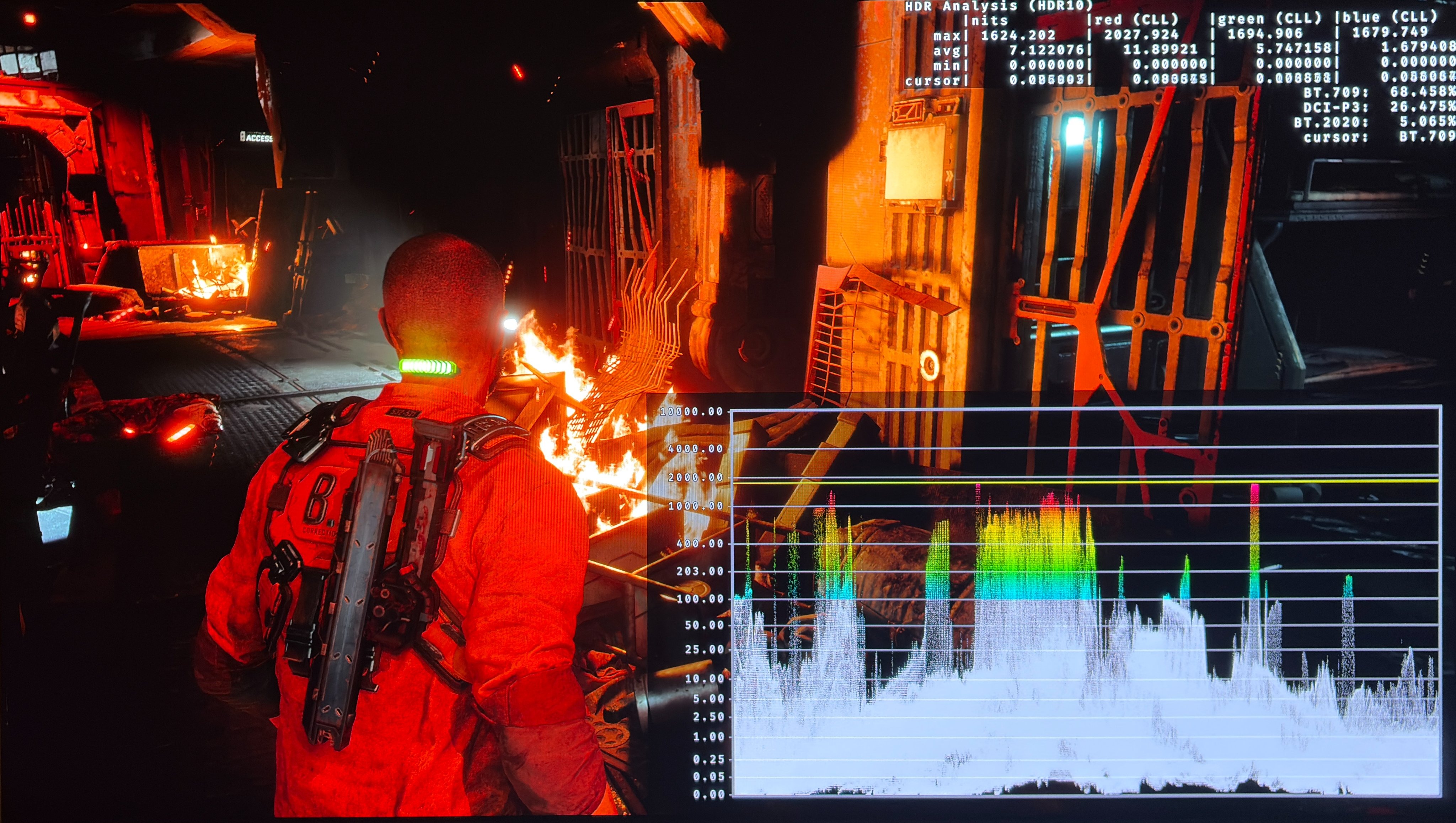Click the green health bar on character's neck
Screen dimensions: 1456x823
pyautogui.click(x=428, y=367)
